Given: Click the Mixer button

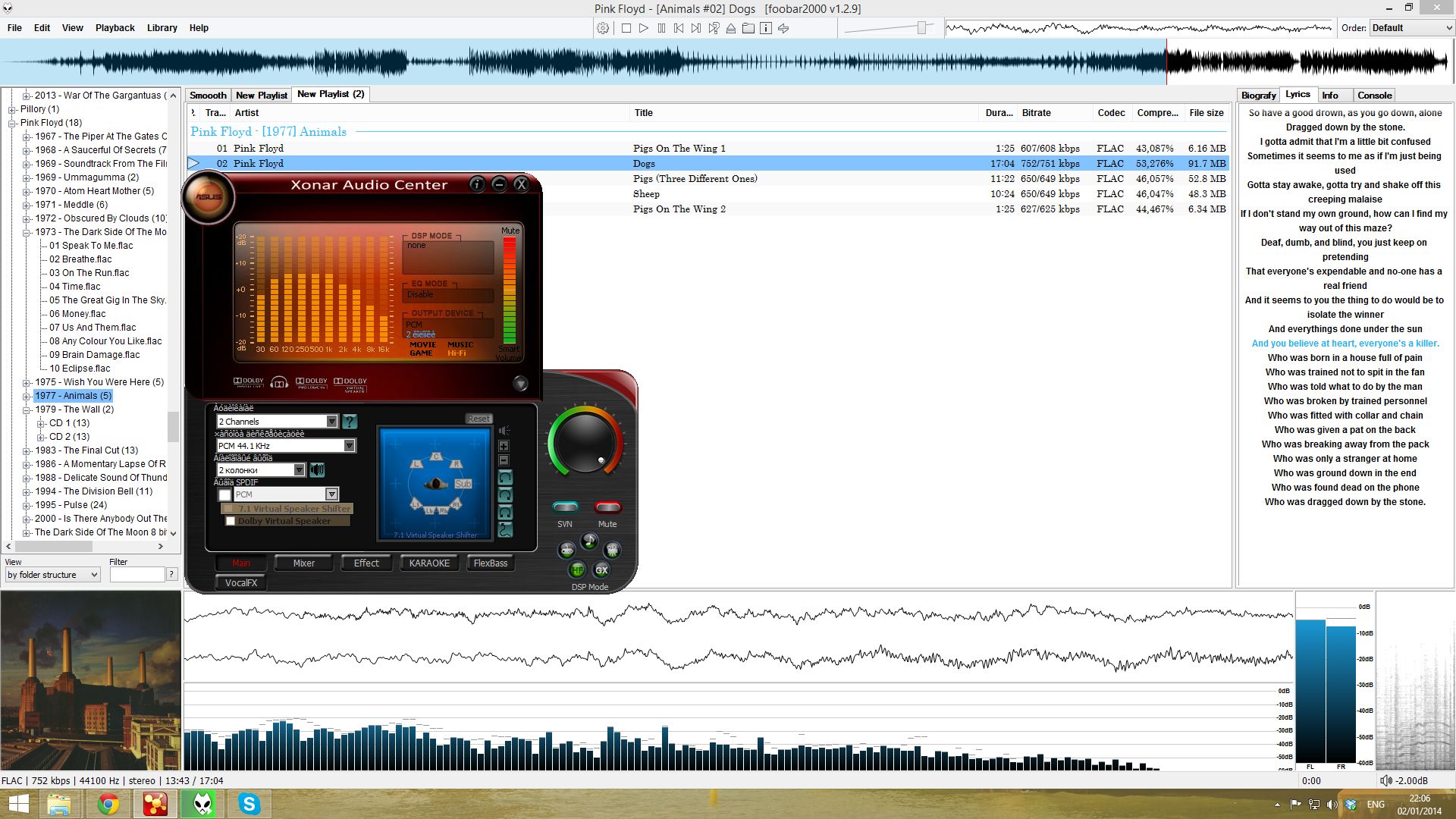Looking at the screenshot, I should pos(303,563).
